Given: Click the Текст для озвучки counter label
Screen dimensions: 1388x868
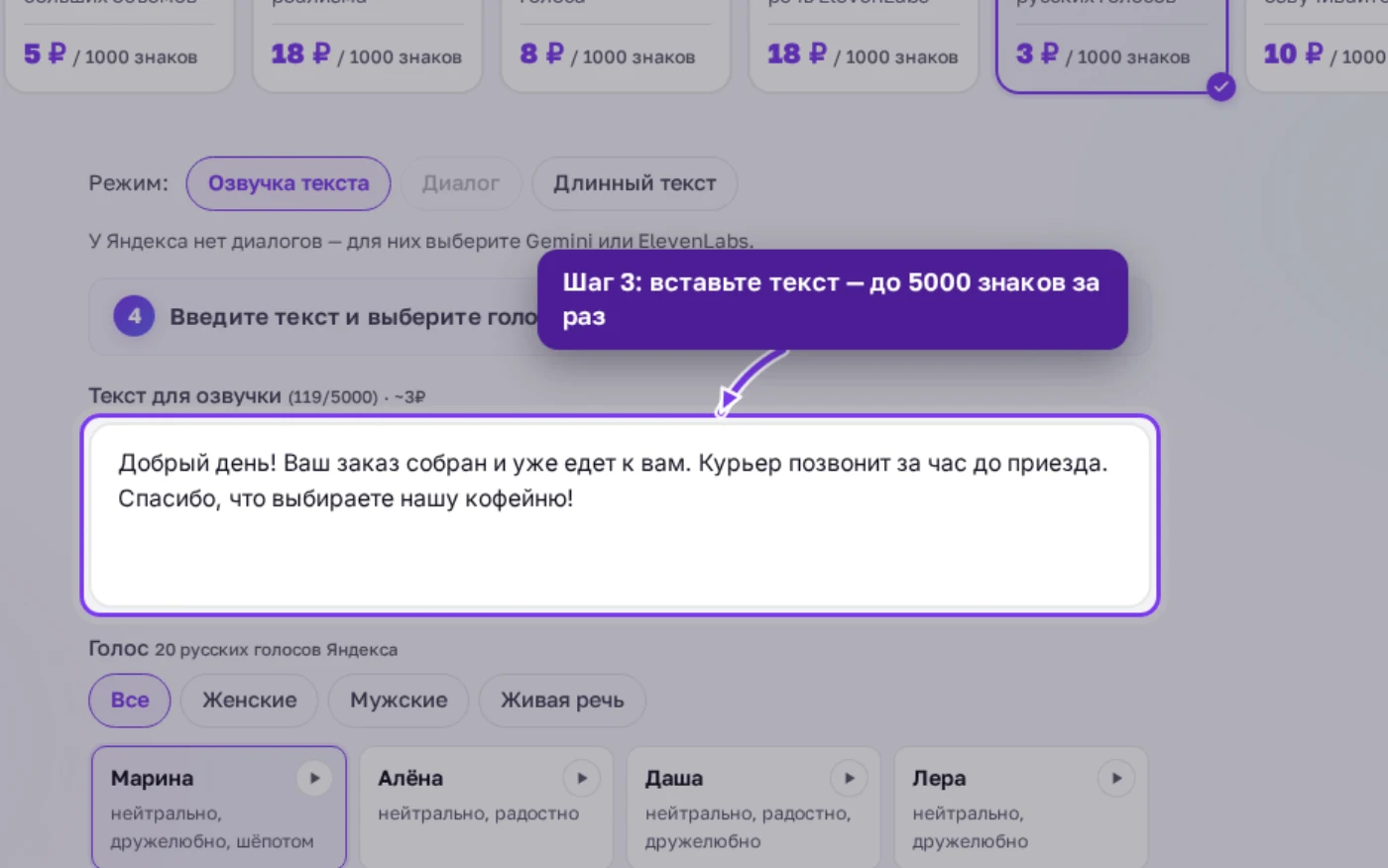Looking at the screenshot, I should [x=257, y=396].
